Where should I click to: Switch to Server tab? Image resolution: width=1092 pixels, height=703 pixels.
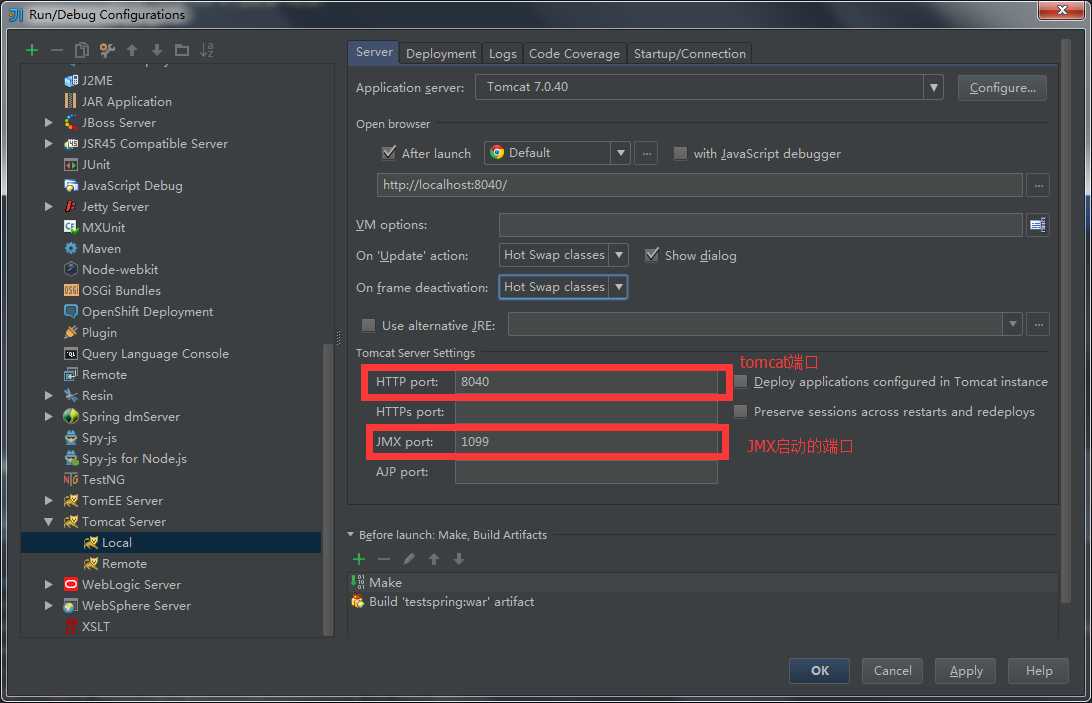point(374,52)
